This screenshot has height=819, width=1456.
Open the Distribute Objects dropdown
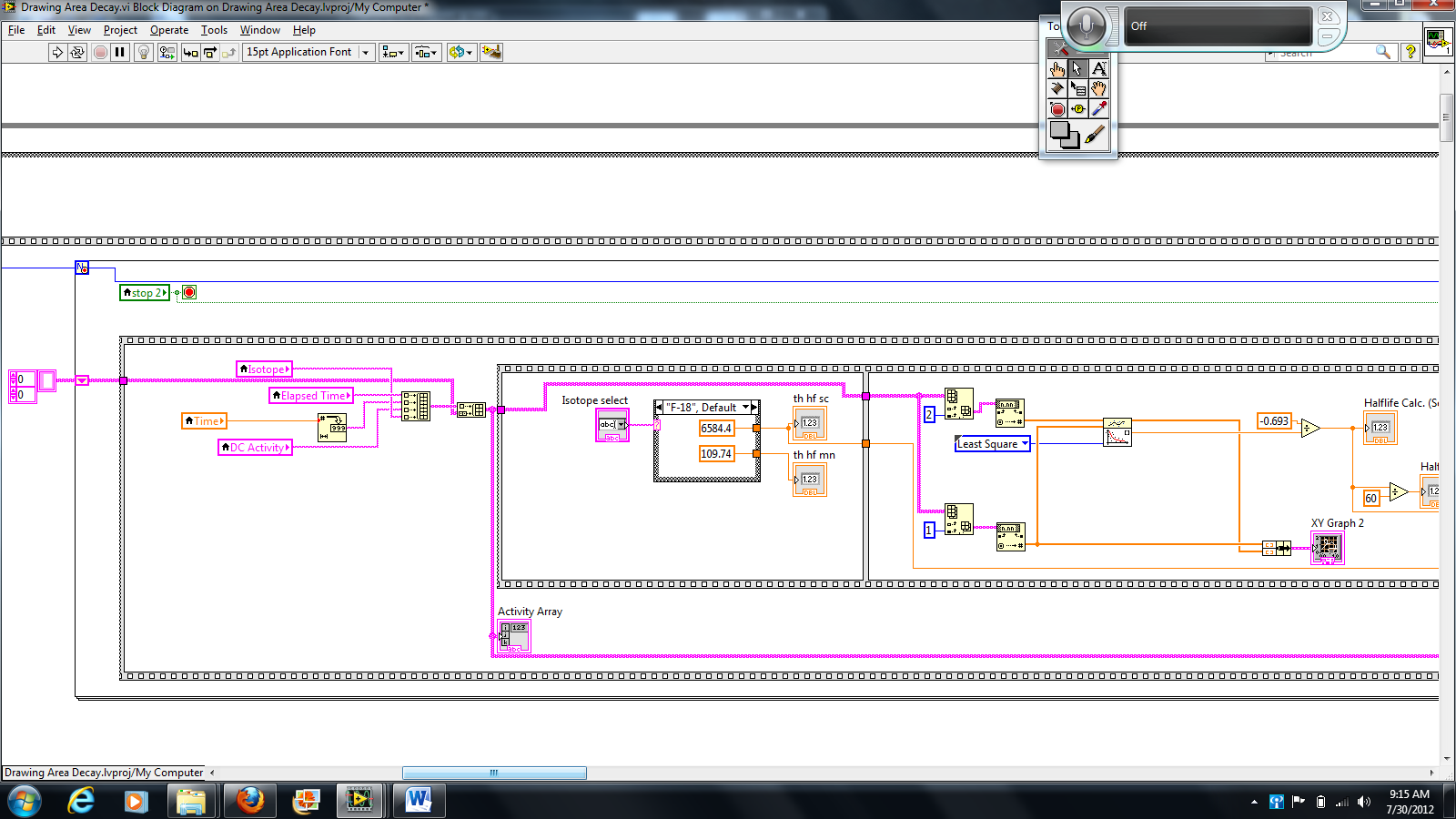426,52
